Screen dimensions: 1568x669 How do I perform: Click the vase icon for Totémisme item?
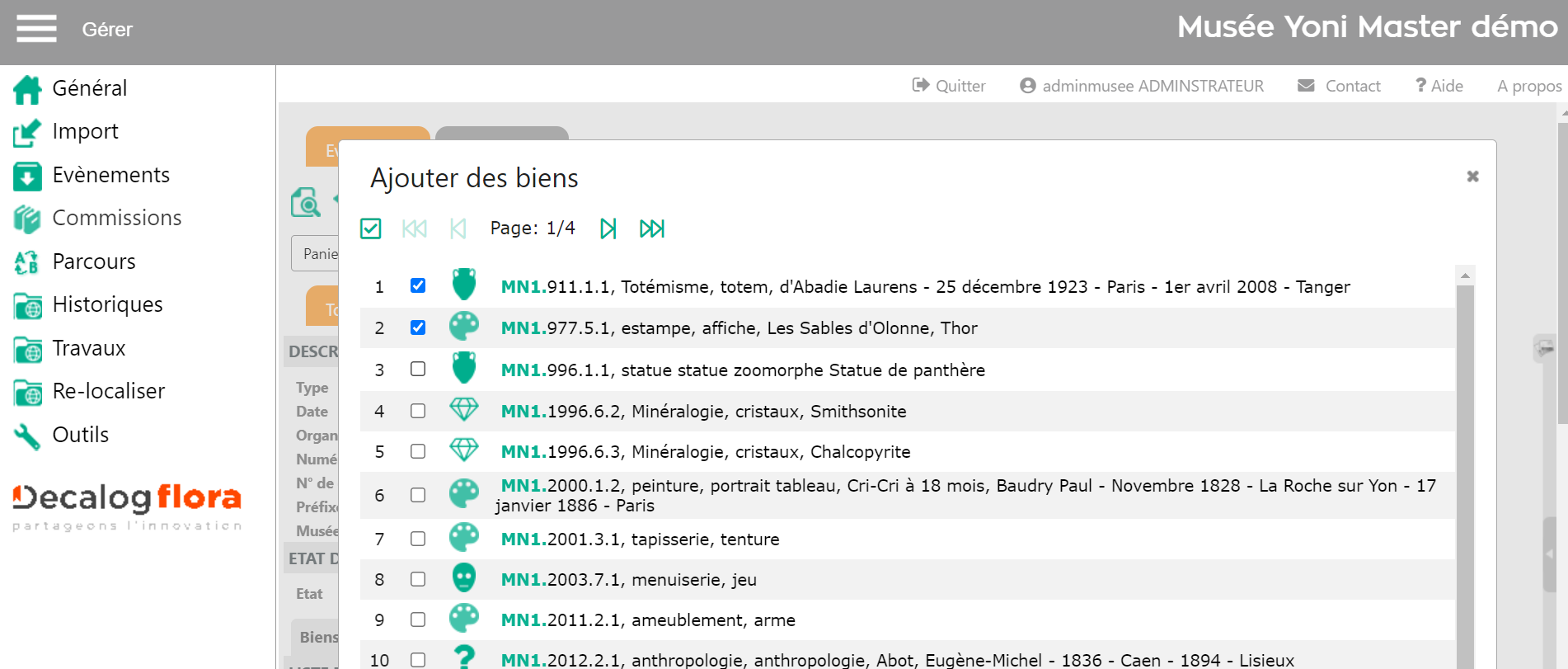[464, 285]
